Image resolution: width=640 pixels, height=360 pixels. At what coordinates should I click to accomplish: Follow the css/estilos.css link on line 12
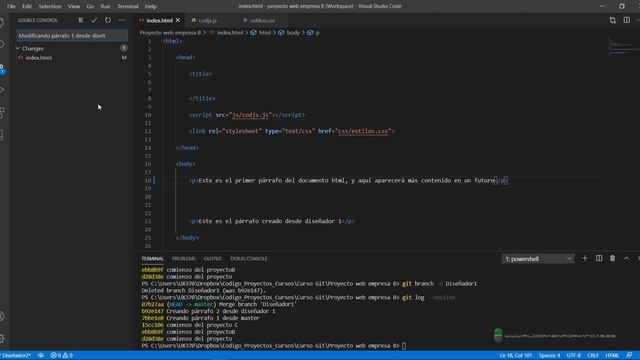tap(363, 131)
